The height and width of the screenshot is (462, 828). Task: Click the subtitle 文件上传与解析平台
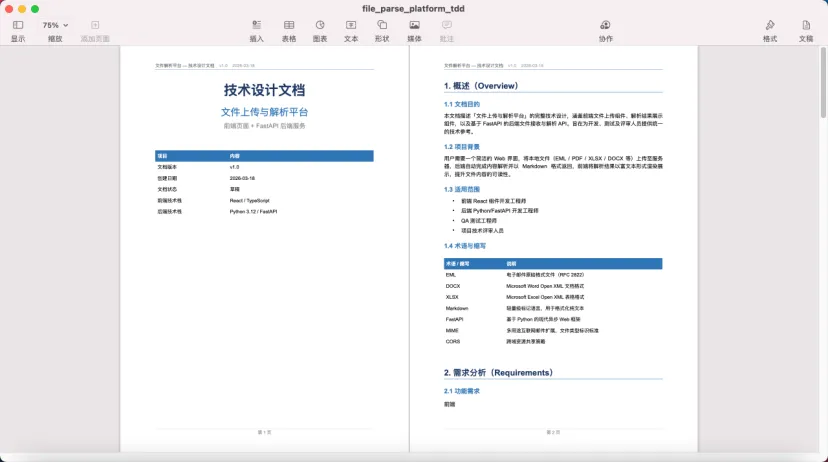264,112
